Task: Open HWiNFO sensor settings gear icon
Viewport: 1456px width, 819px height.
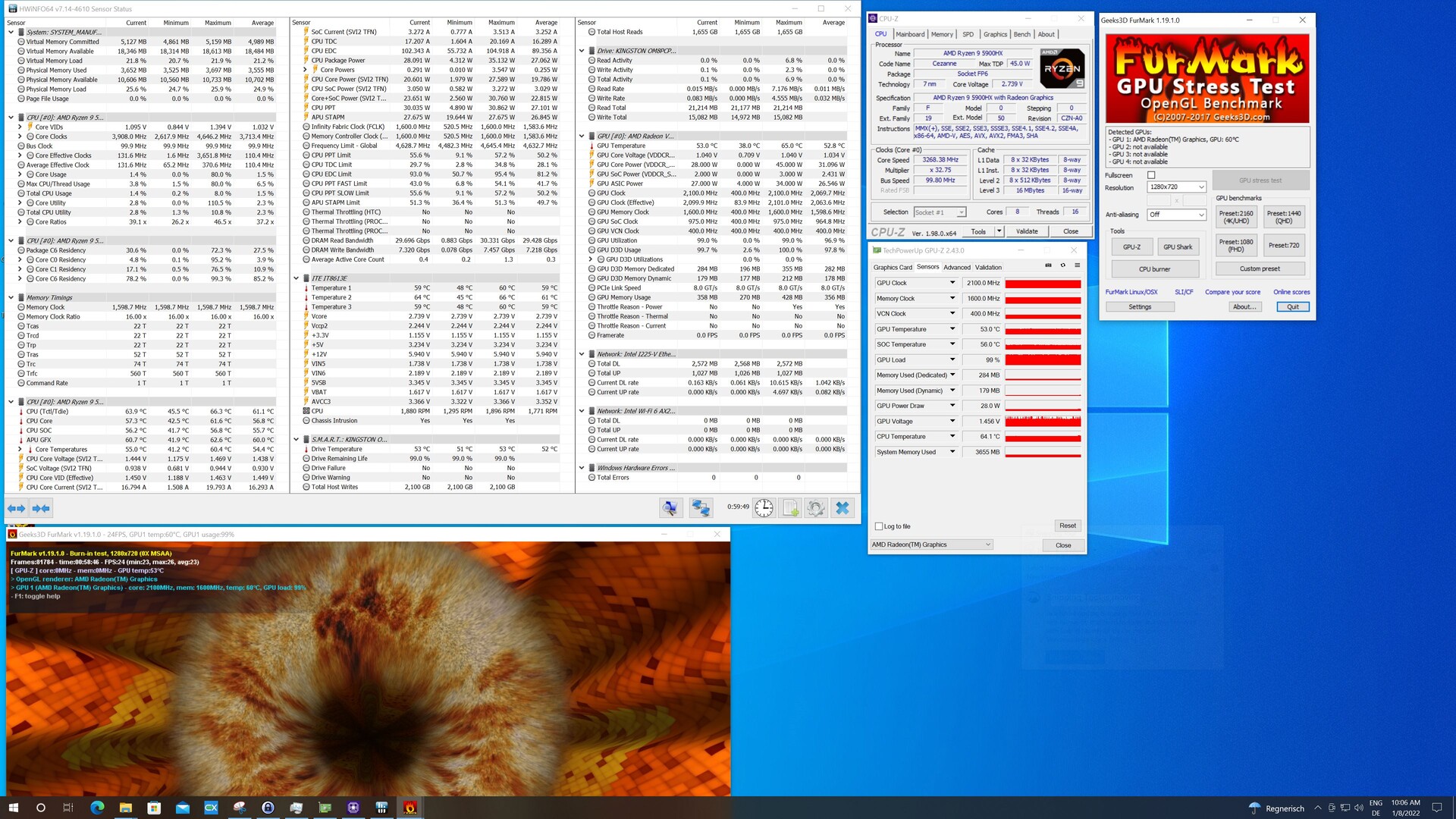Action: [816, 508]
